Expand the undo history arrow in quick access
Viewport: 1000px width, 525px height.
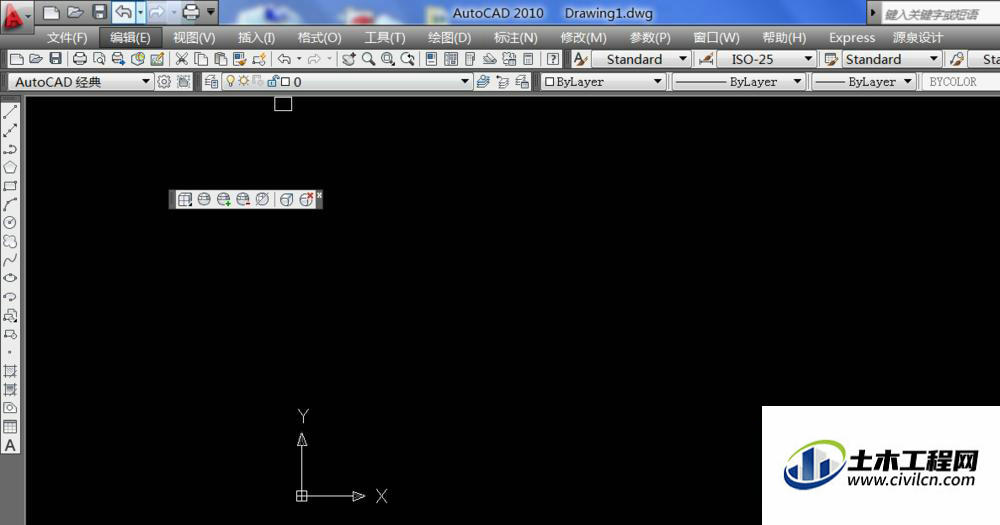click(141, 11)
